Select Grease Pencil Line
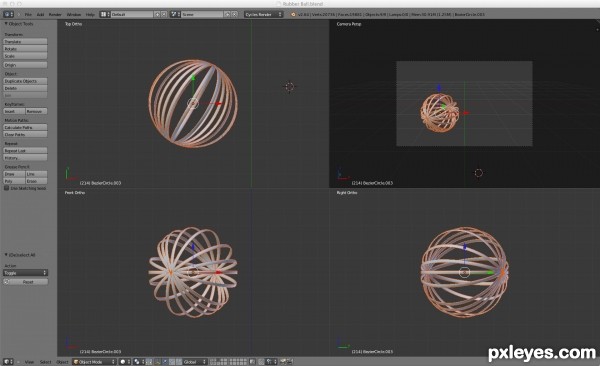Viewport: 600px width, 366px height. (x=36, y=174)
